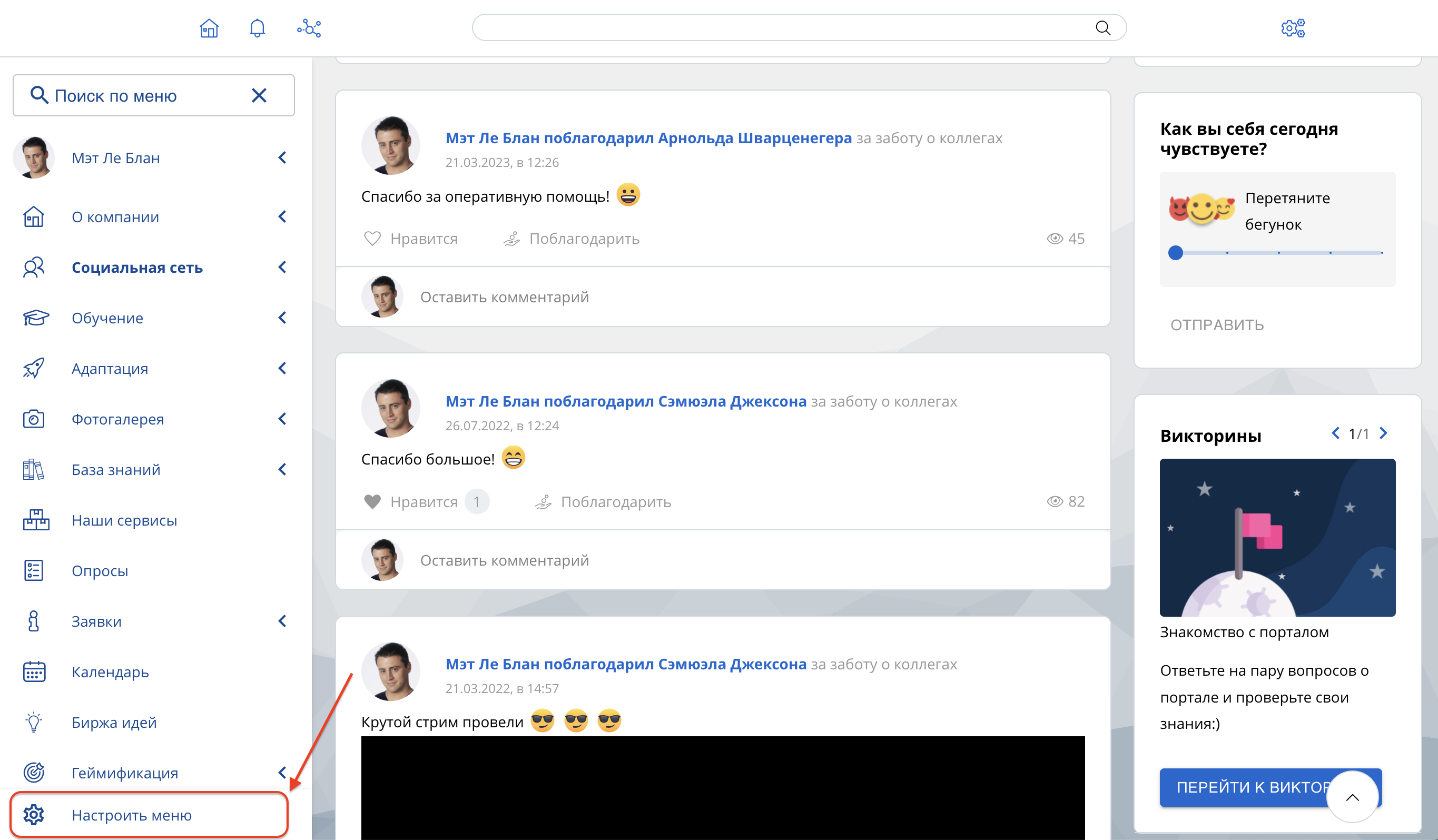Click the gear icon beside Настроить меню
1438x840 pixels.
click(x=34, y=815)
